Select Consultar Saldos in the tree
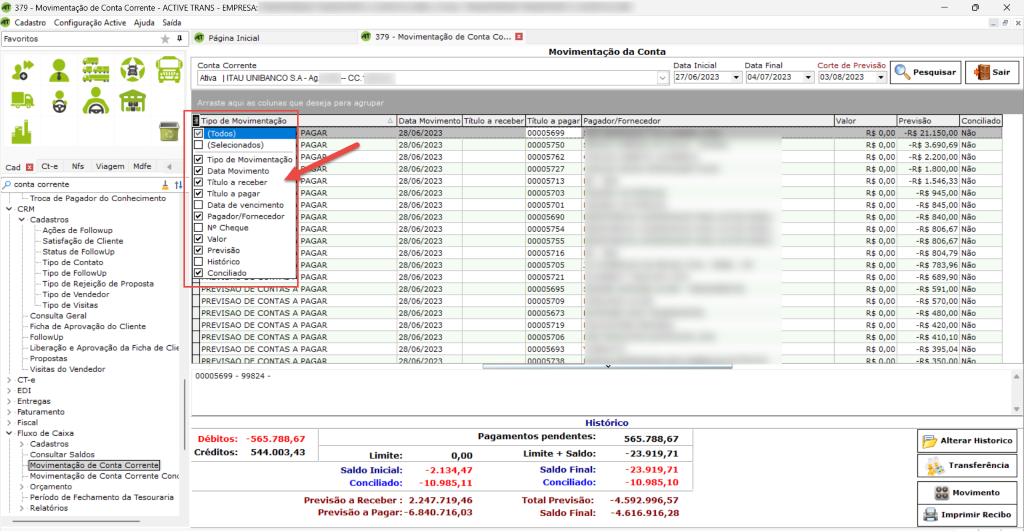The image size is (1024, 531). [62, 455]
